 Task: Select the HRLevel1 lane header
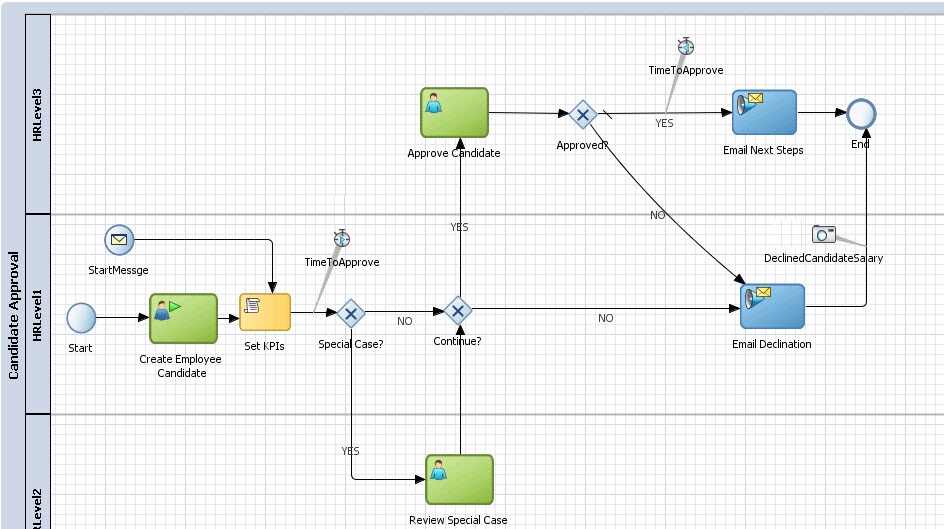click(38, 313)
